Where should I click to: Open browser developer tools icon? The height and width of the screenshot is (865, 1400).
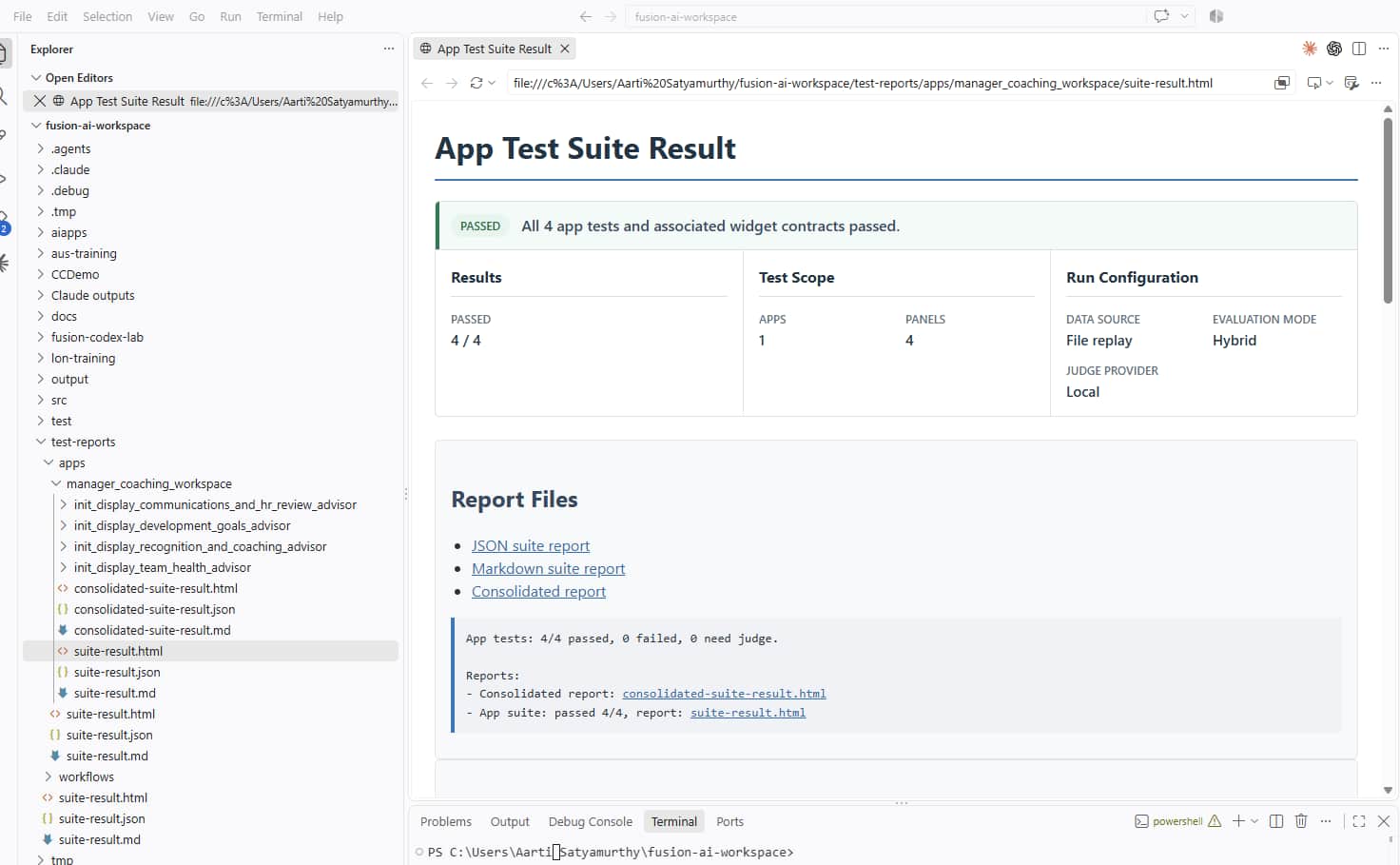point(1351,83)
